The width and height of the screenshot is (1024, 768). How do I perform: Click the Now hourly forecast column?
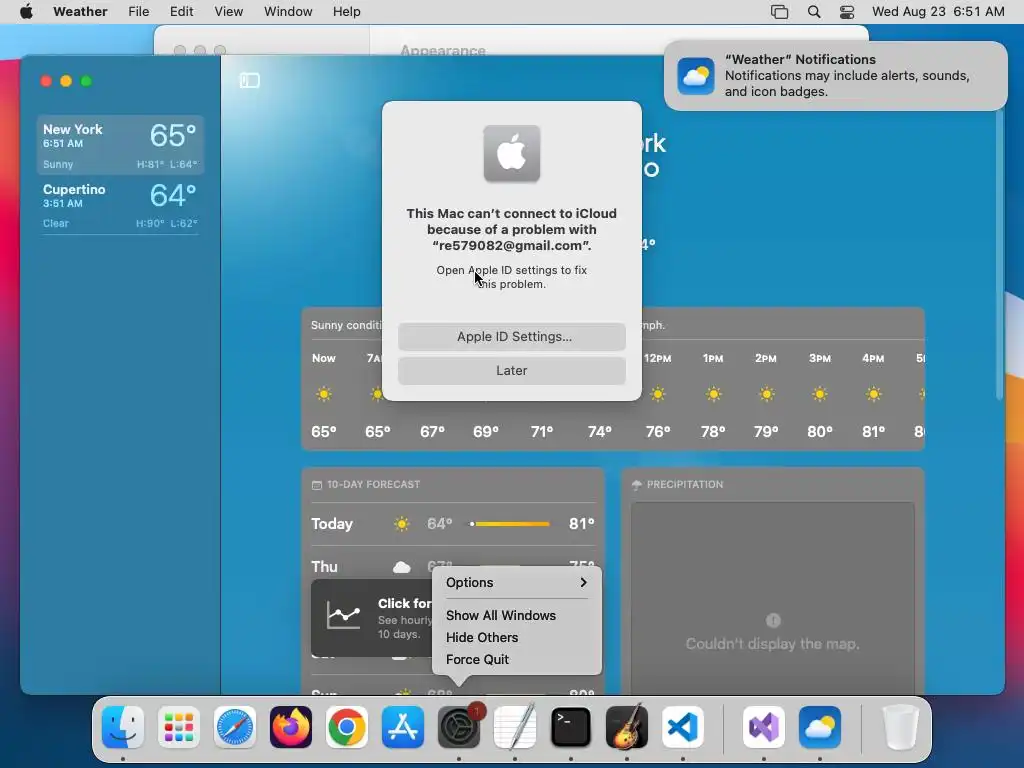(324, 394)
